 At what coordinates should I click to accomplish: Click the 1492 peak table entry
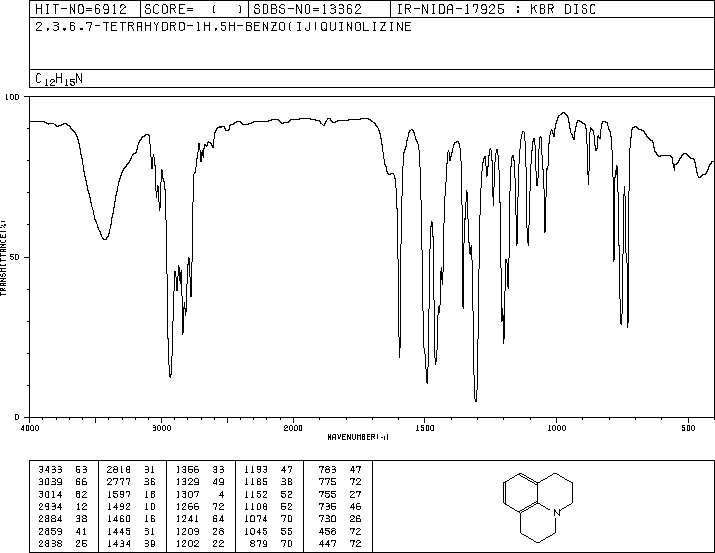coord(119,506)
